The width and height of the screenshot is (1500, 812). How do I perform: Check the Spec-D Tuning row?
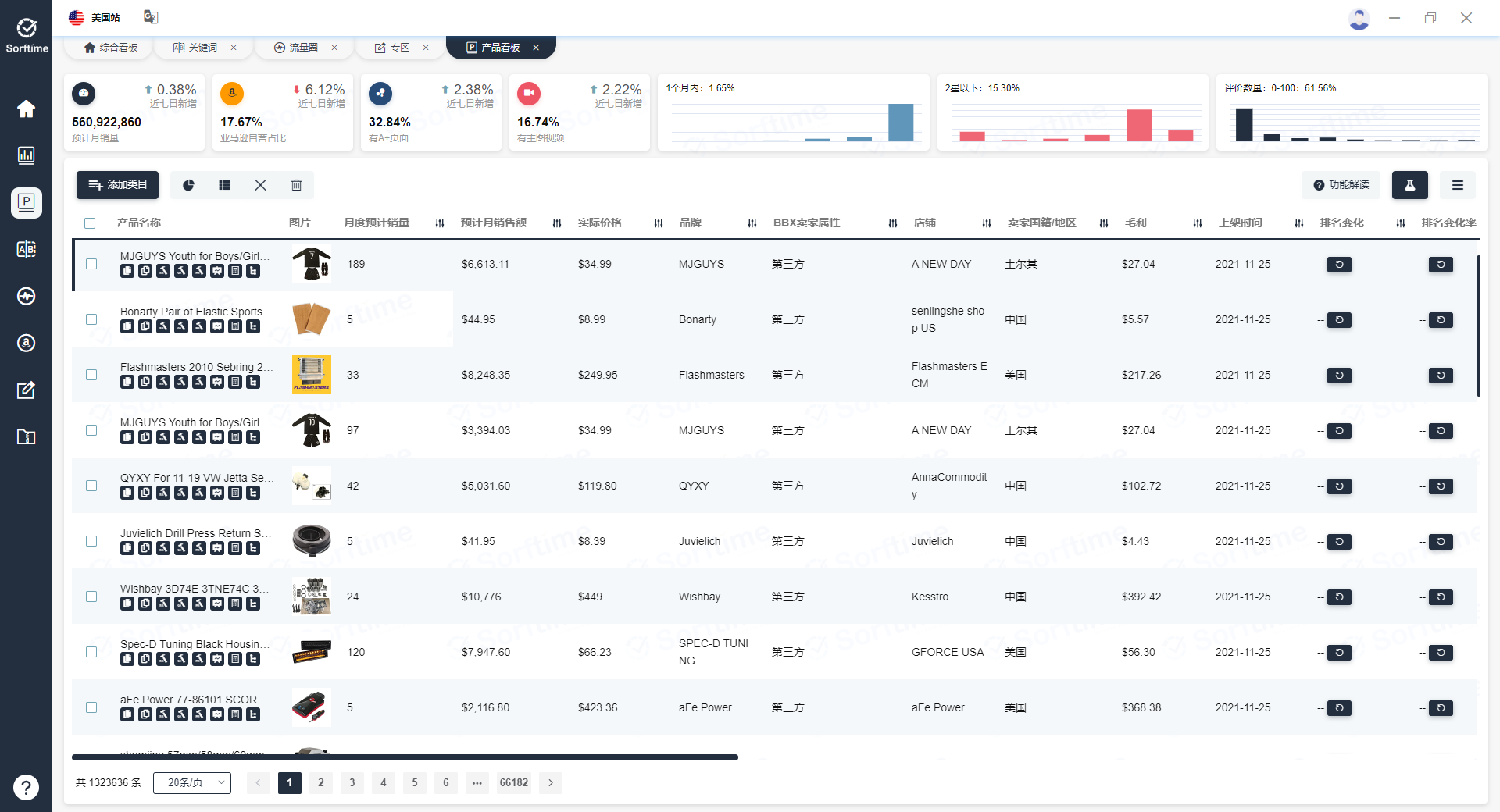click(x=91, y=652)
